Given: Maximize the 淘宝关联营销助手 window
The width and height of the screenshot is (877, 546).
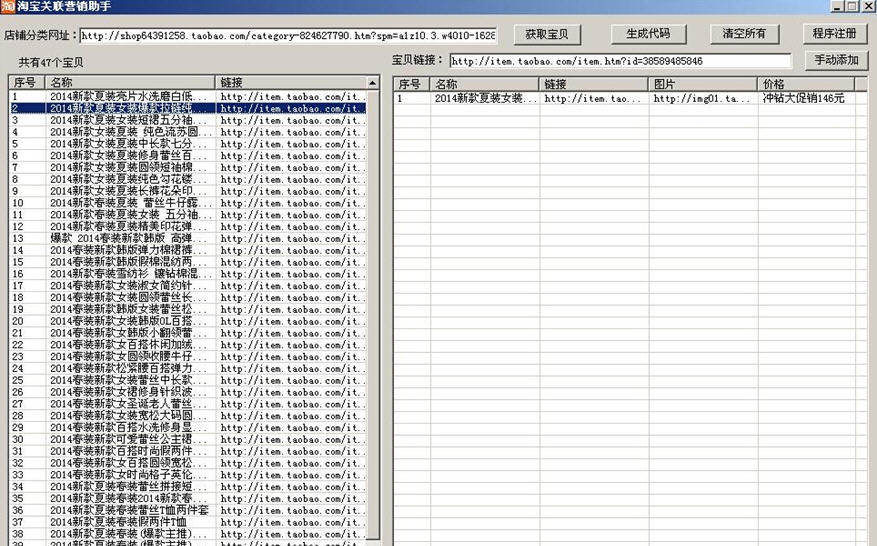Looking at the screenshot, I should point(851,6).
